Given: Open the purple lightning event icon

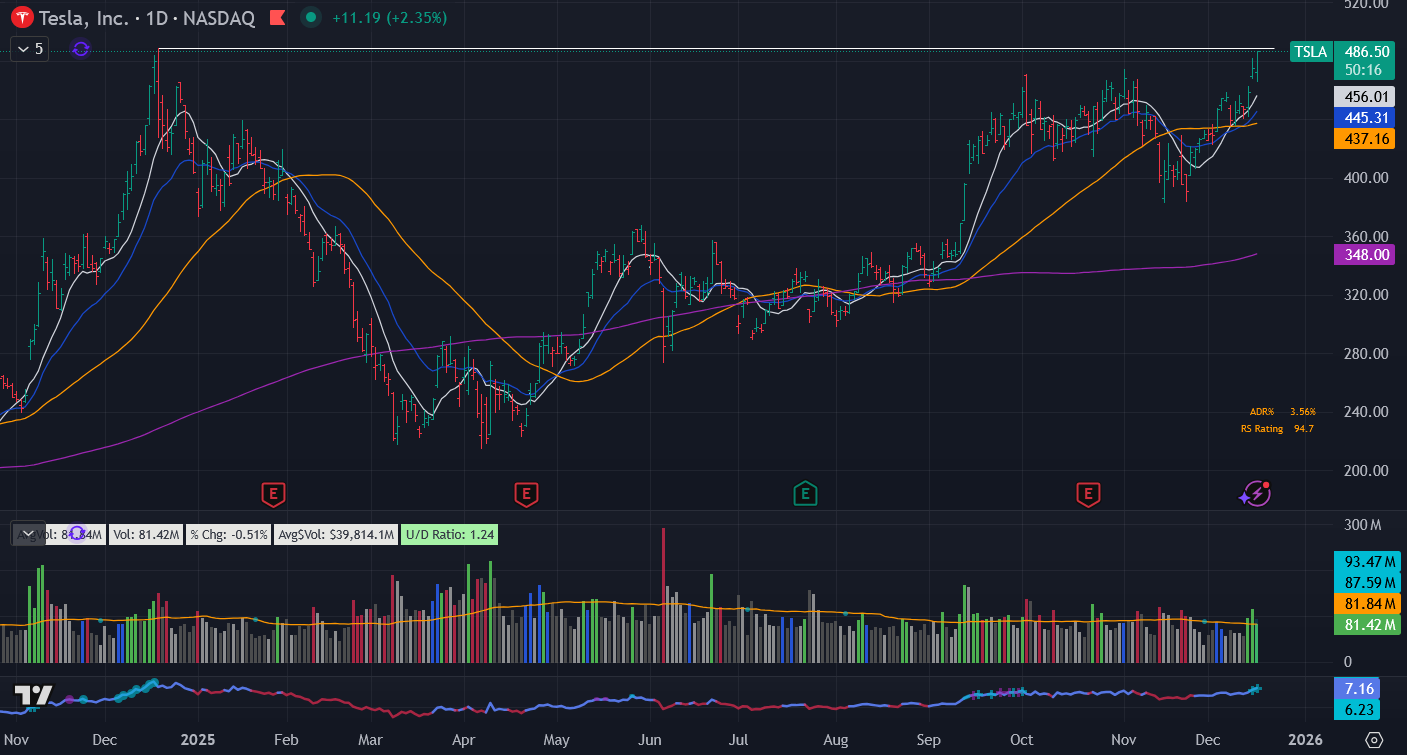Looking at the screenshot, I should (1254, 493).
